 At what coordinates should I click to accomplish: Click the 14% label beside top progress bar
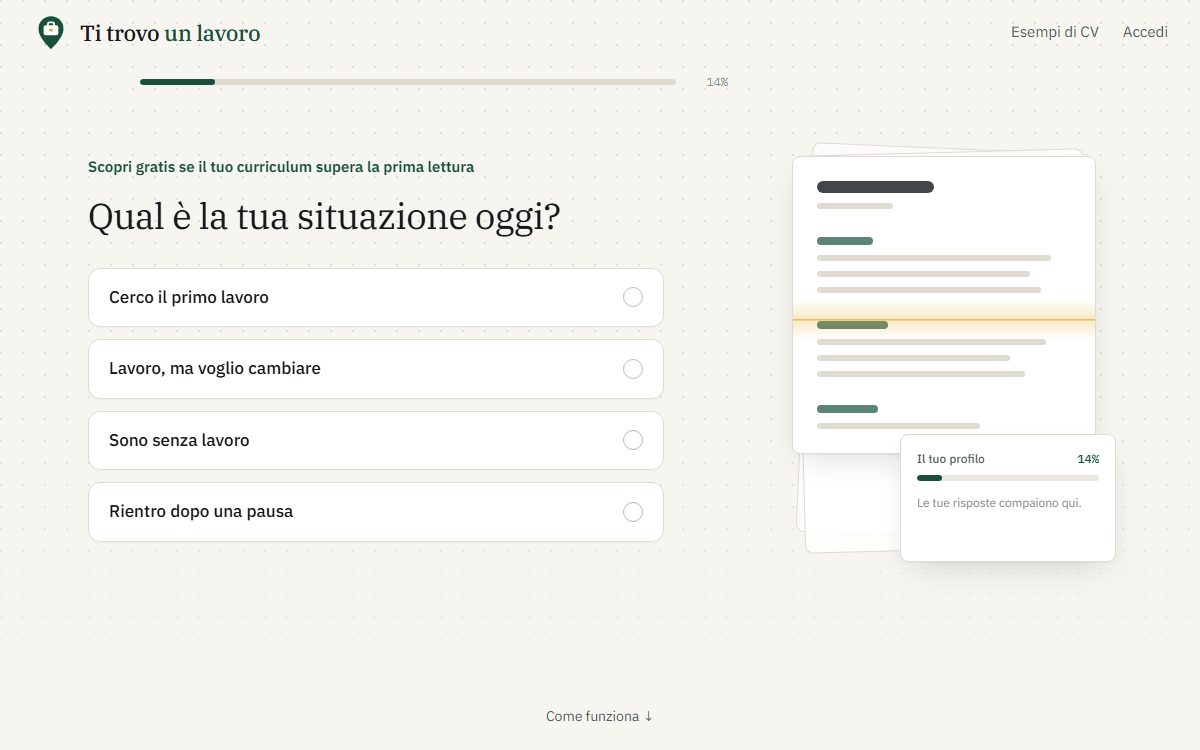717,82
